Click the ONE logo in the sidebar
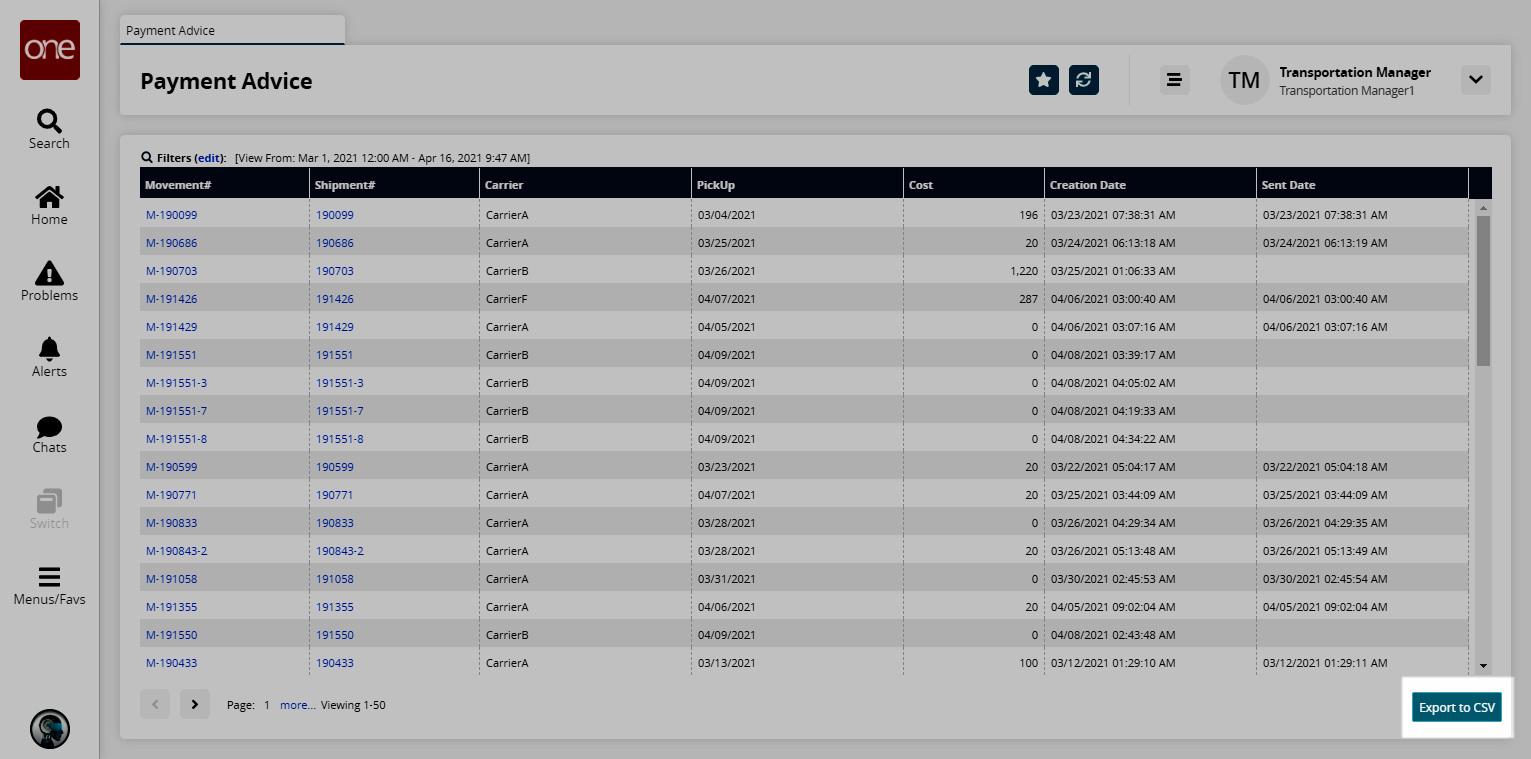This screenshot has height=759, width=1531. point(50,50)
